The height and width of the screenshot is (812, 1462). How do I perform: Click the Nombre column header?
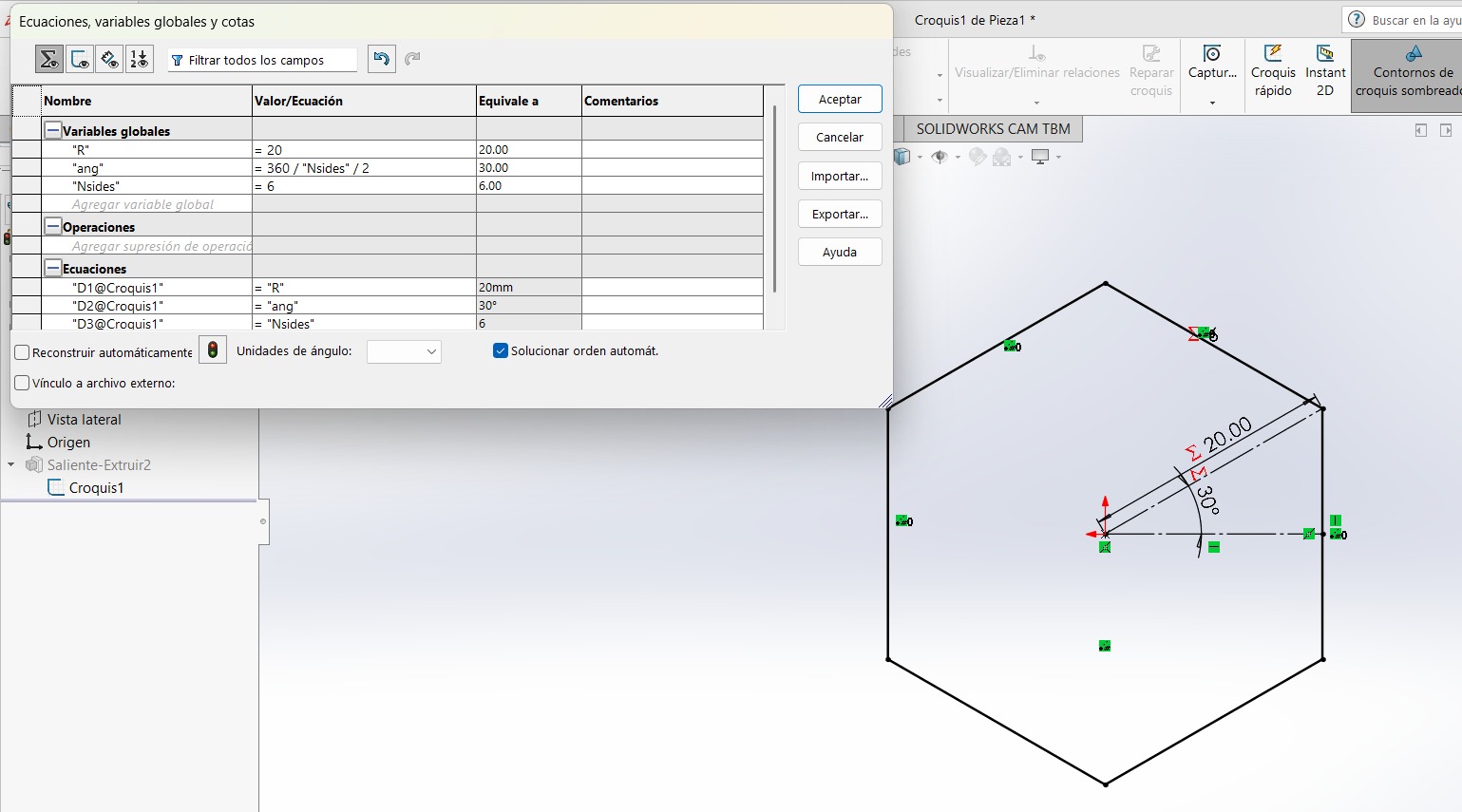coord(146,101)
